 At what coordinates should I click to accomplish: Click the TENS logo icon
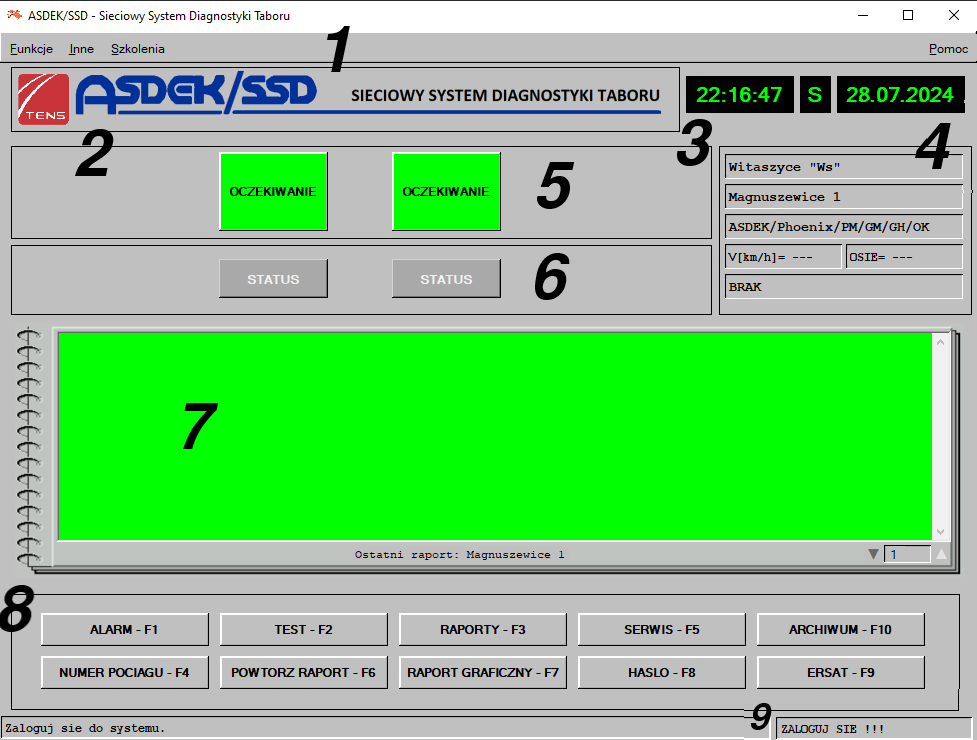pos(44,99)
